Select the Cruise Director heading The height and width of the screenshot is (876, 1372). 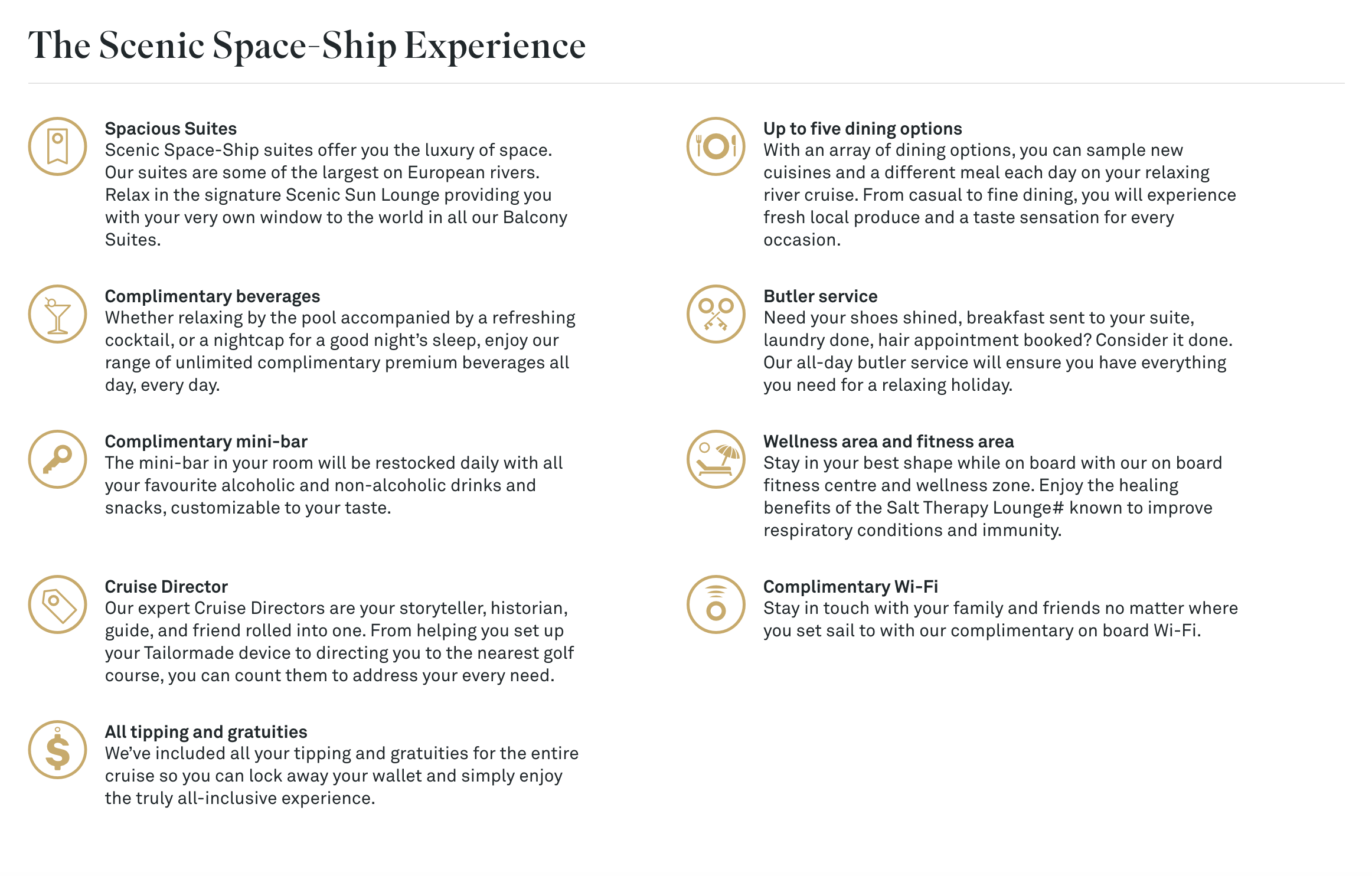click(x=166, y=587)
